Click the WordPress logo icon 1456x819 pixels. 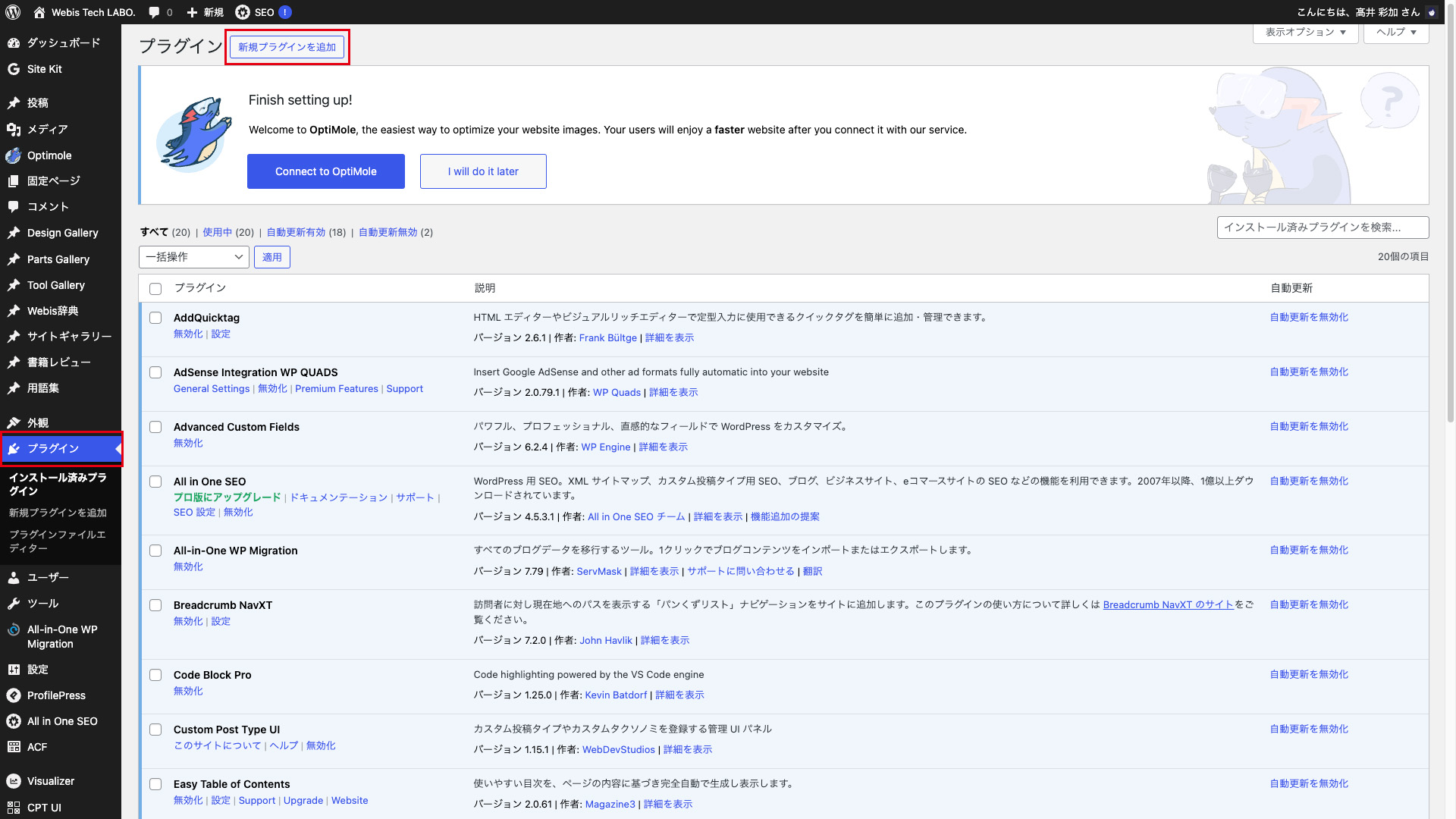click(13, 12)
